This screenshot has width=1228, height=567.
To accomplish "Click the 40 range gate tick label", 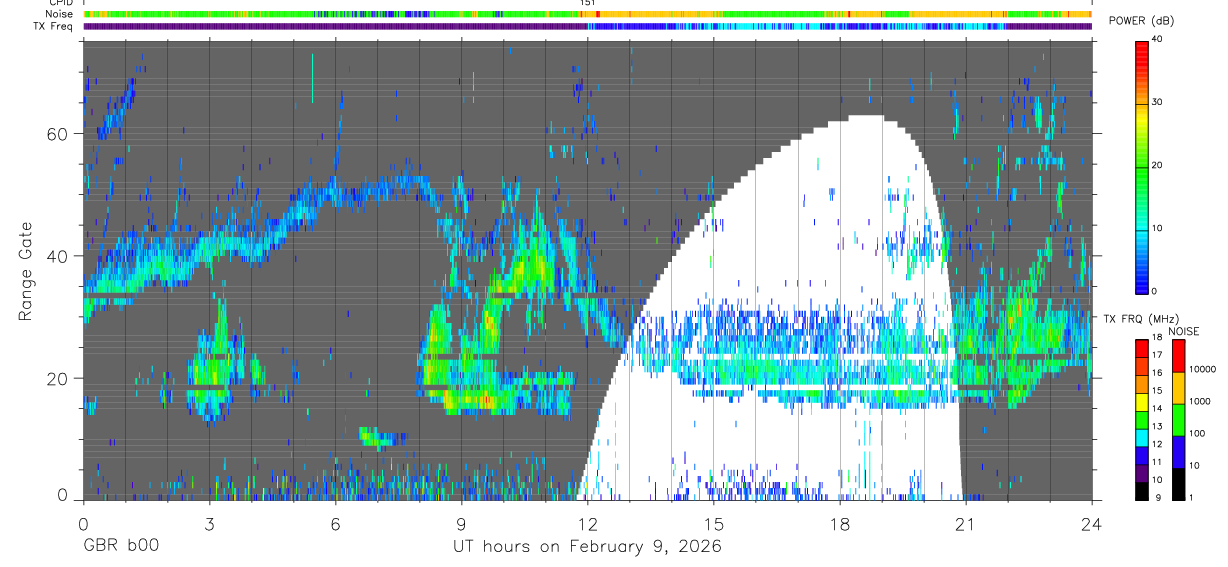I will [x=57, y=256].
